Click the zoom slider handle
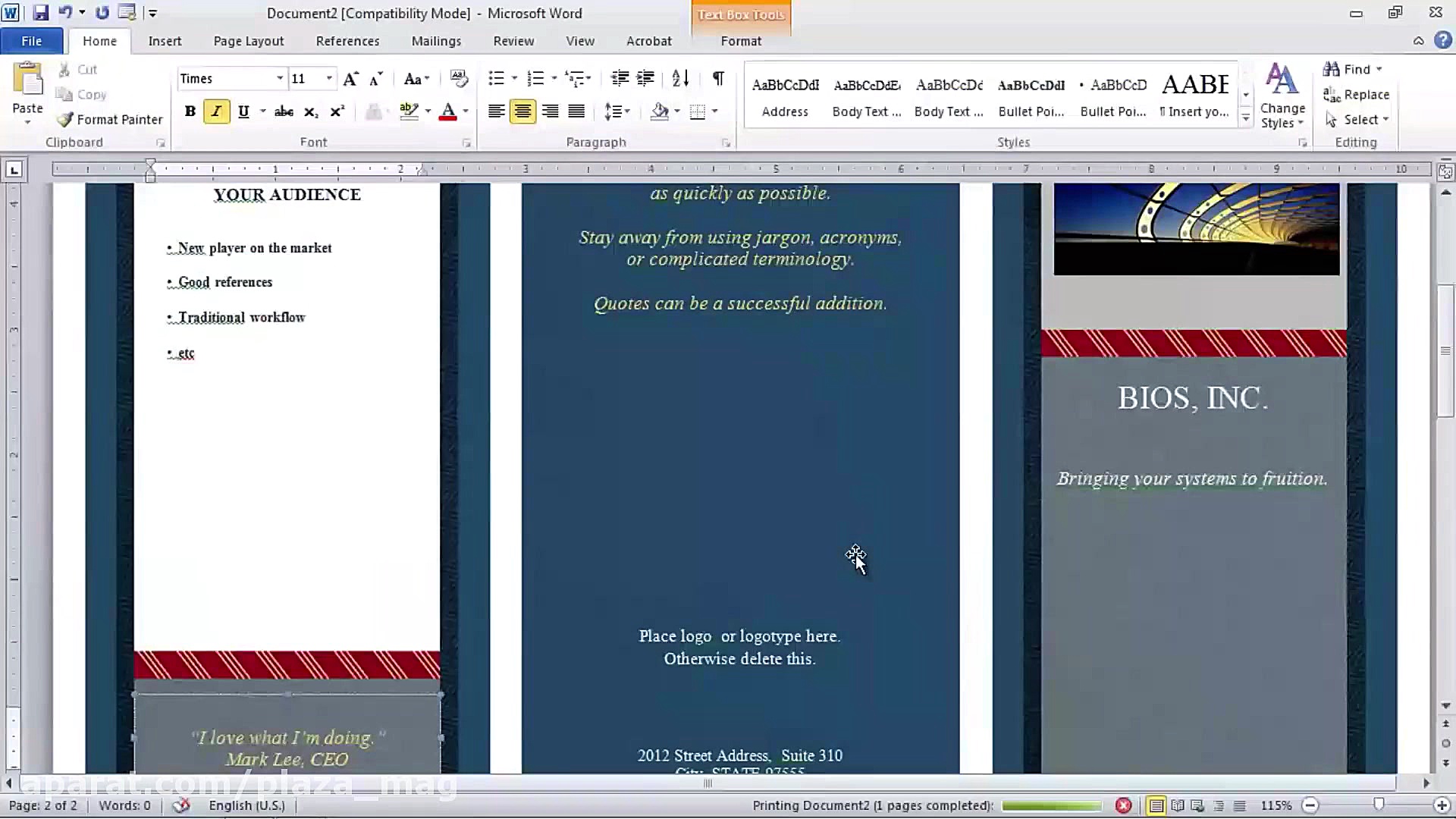The width and height of the screenshot is (1456, 819). click(x=1379, y=805)
